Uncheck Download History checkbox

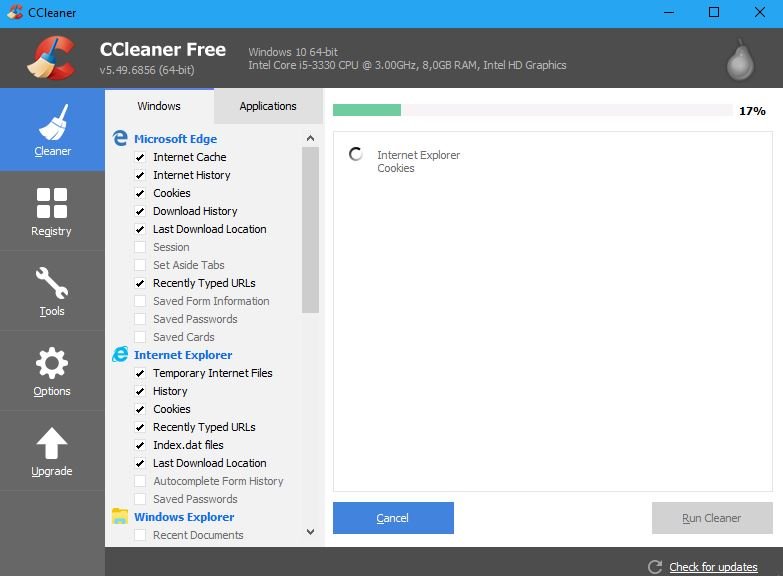[x=140, y=211]
